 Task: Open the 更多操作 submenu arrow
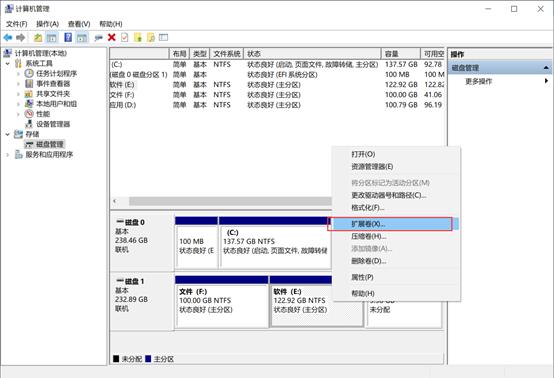pyautogui.click(x=546, y=81)
